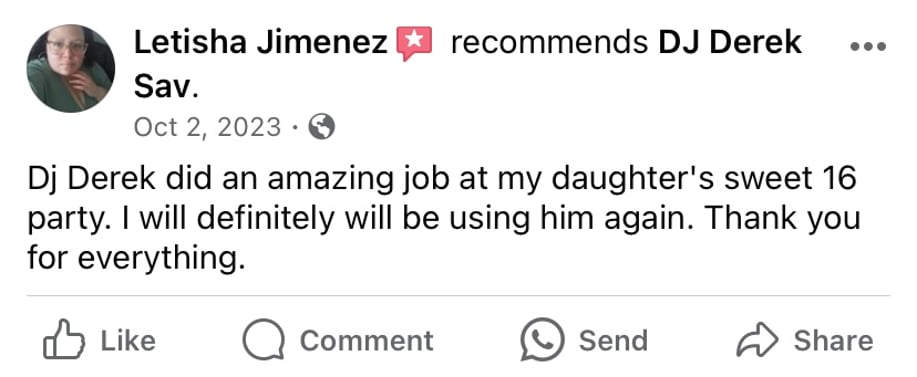This screenshot has height=377, width=917.
Task: Click the 'sweet 16' text in review
Action: coord(790,179)
